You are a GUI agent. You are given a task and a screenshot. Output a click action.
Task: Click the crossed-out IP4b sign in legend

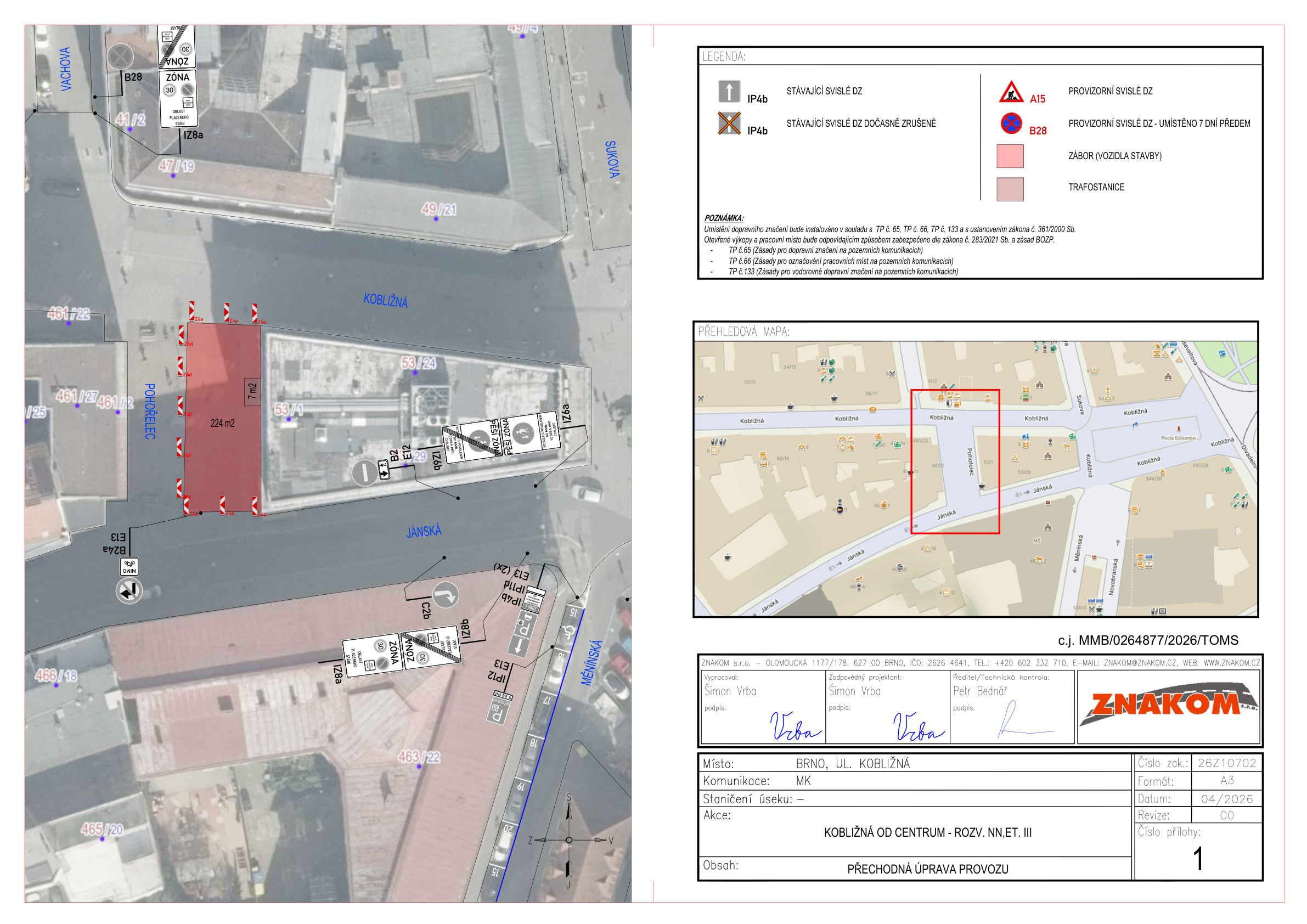[729, 123]
